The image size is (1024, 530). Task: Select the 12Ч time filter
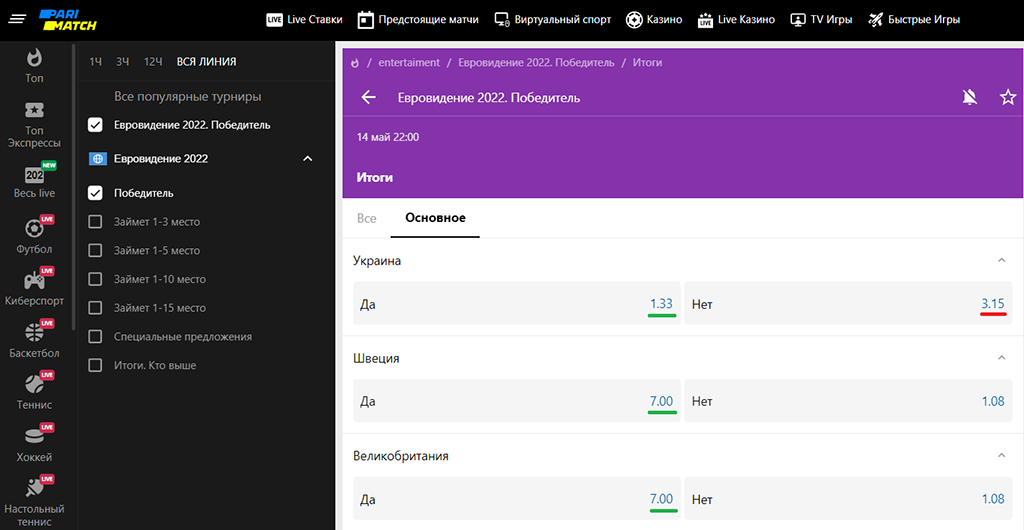tap(153, 62)
